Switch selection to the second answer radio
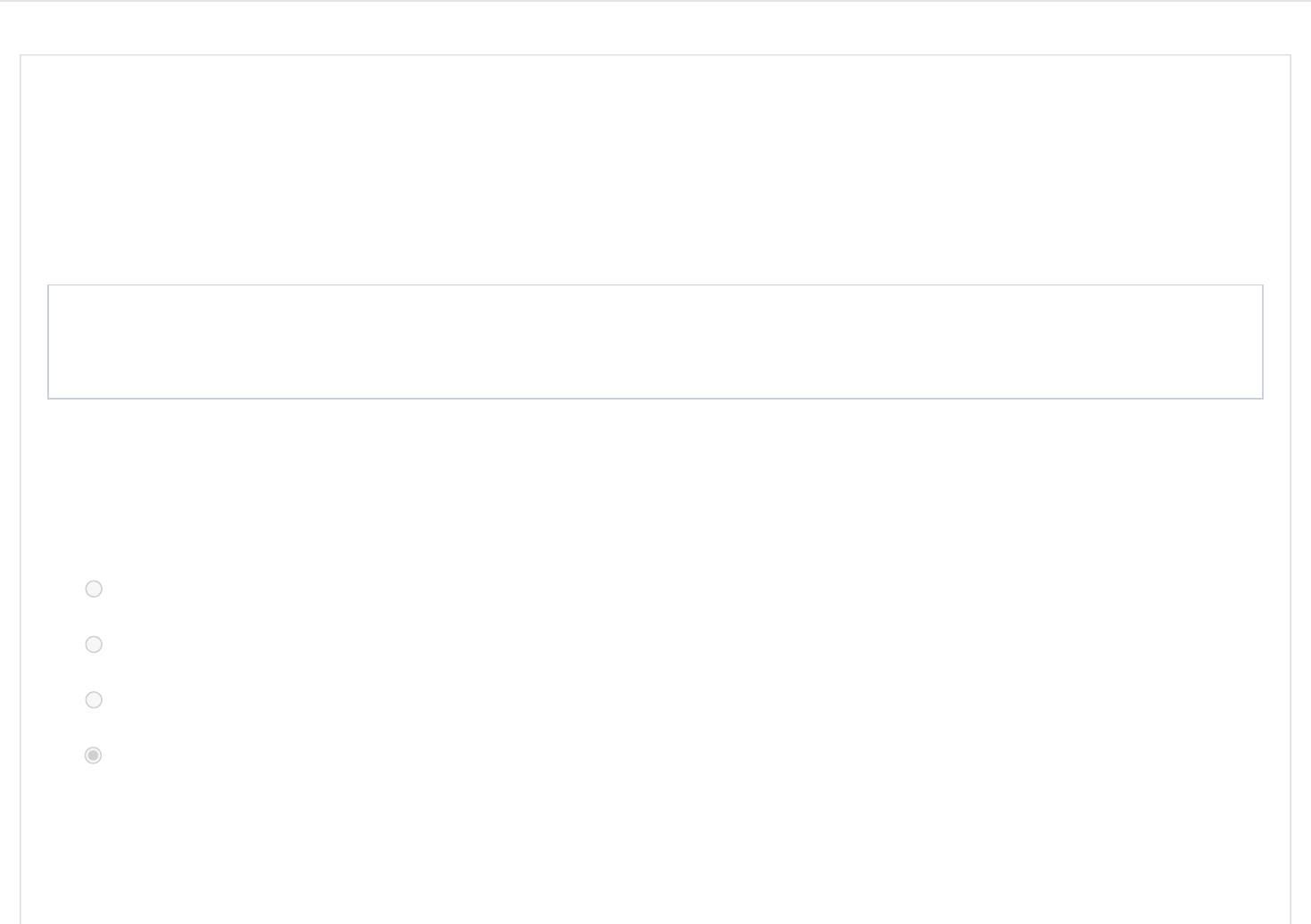This screenshot has width=1311, height=924. (94, 644)
